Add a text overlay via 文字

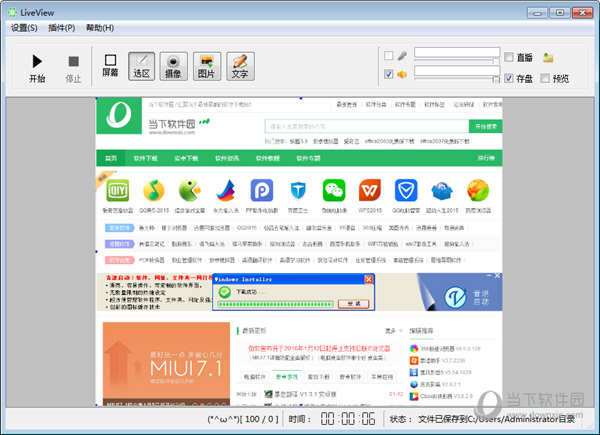point(240,66)
